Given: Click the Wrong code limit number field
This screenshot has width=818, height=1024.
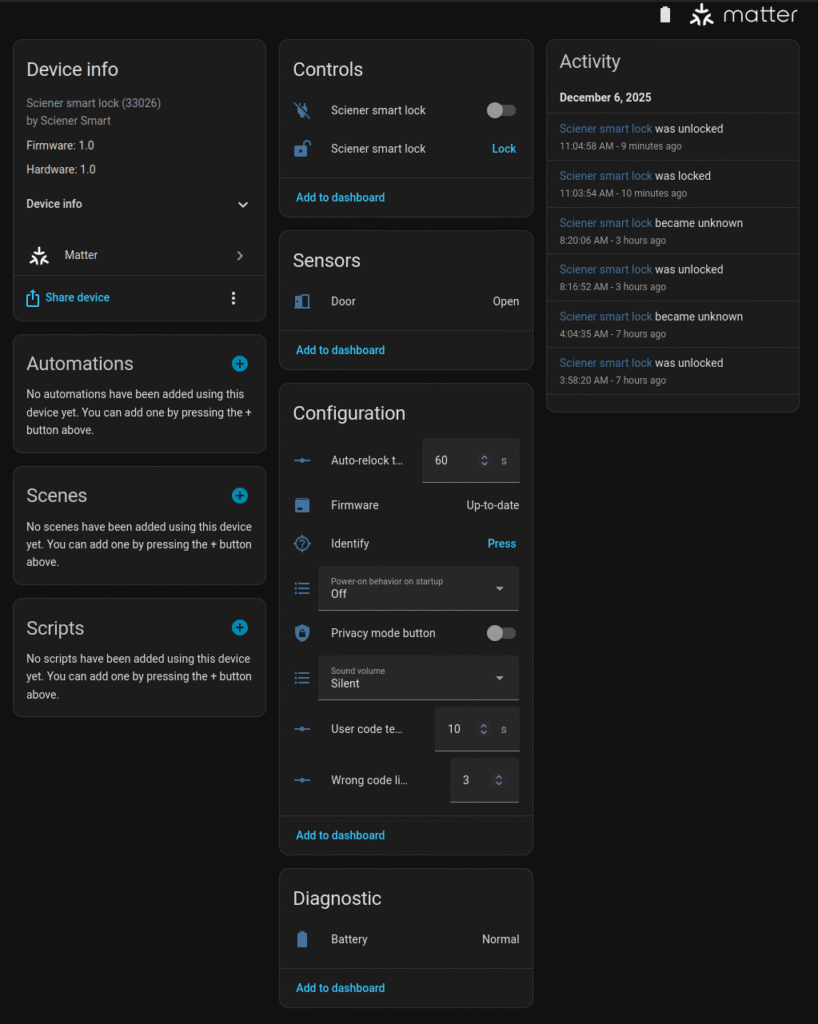Looking at the screenshot, I should coord(471,780).
